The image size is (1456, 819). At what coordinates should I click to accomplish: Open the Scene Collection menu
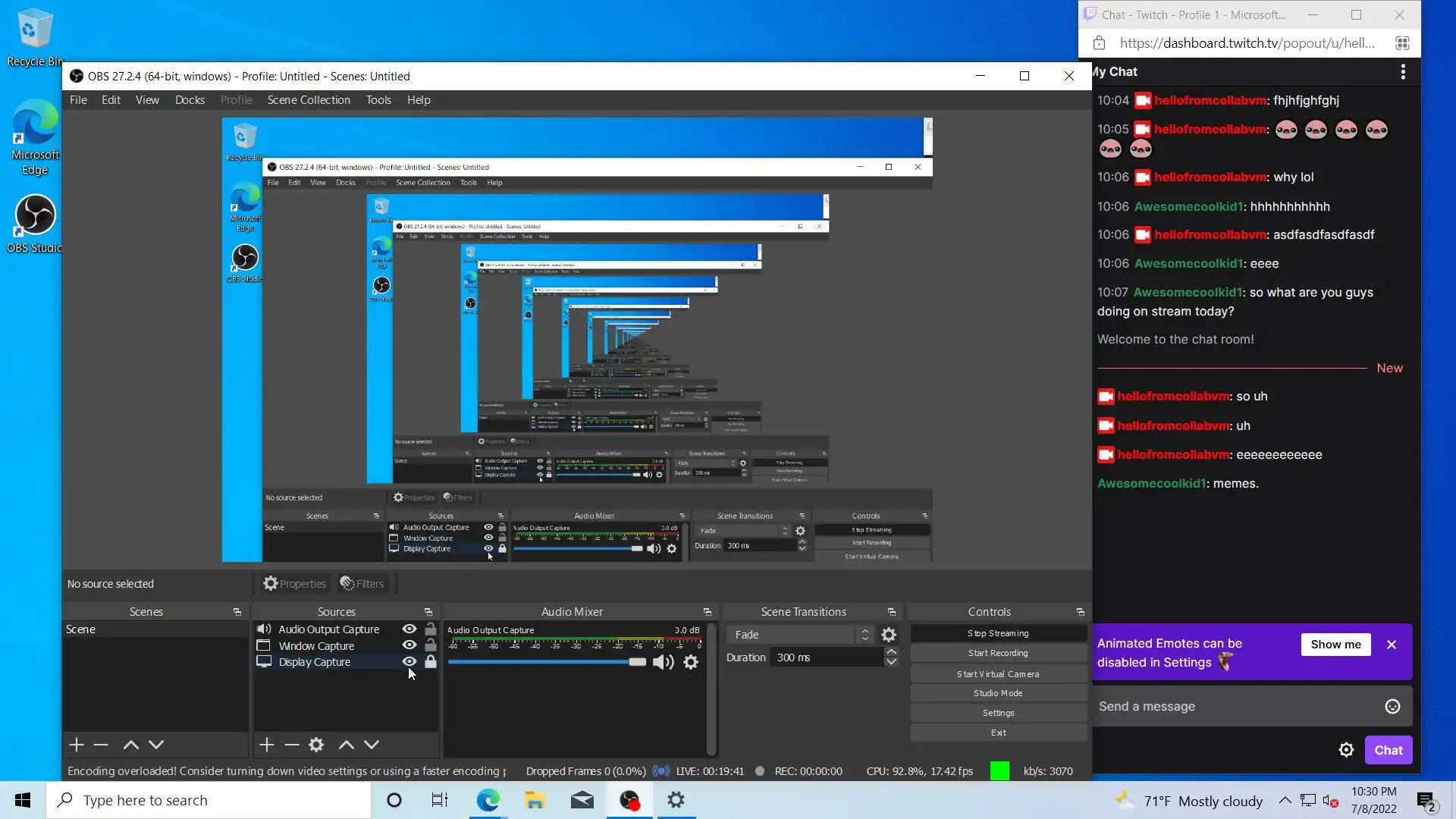tap(309, 99)
